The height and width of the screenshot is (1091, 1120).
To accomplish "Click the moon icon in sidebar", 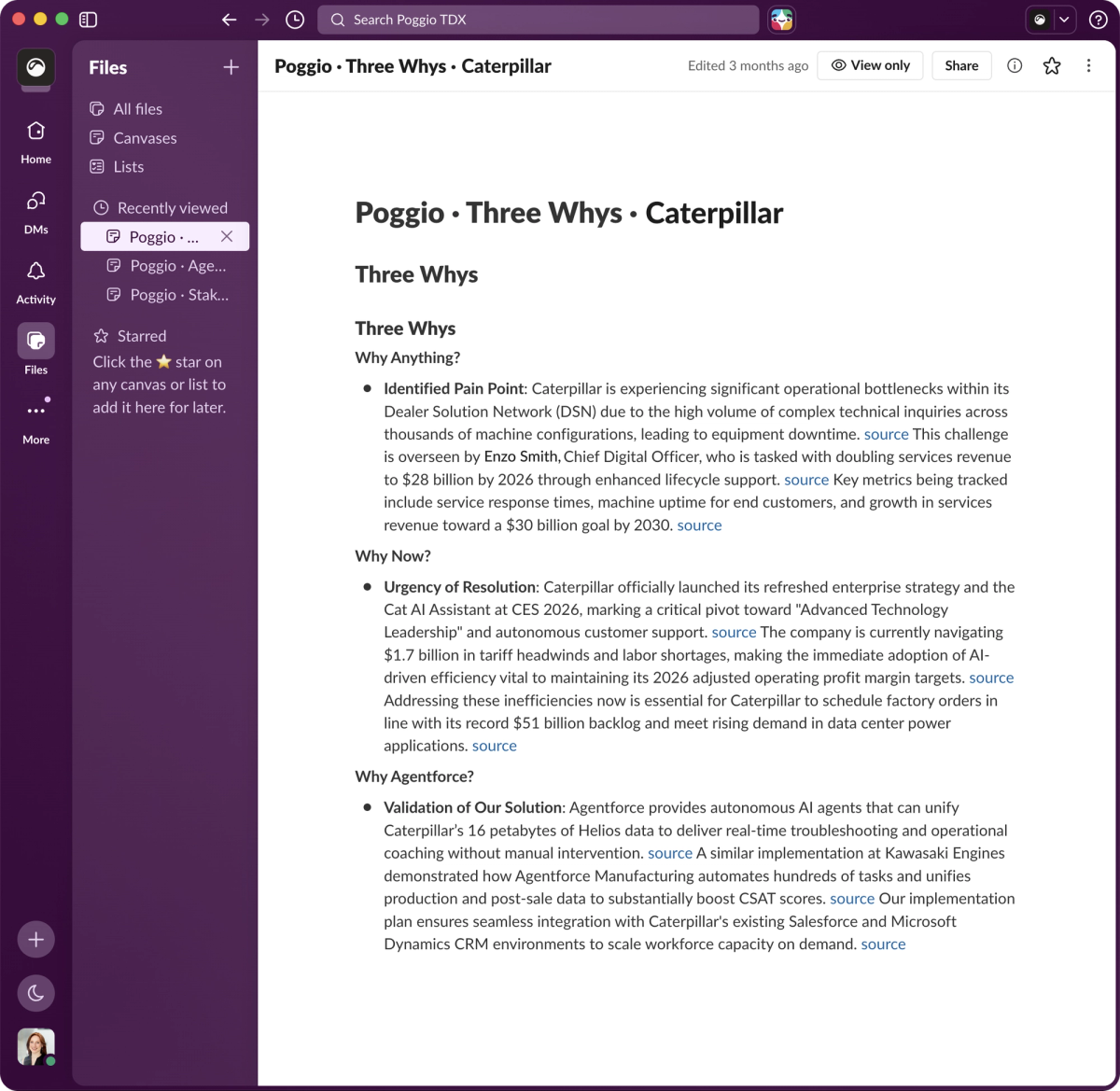I will pos(35,993).
